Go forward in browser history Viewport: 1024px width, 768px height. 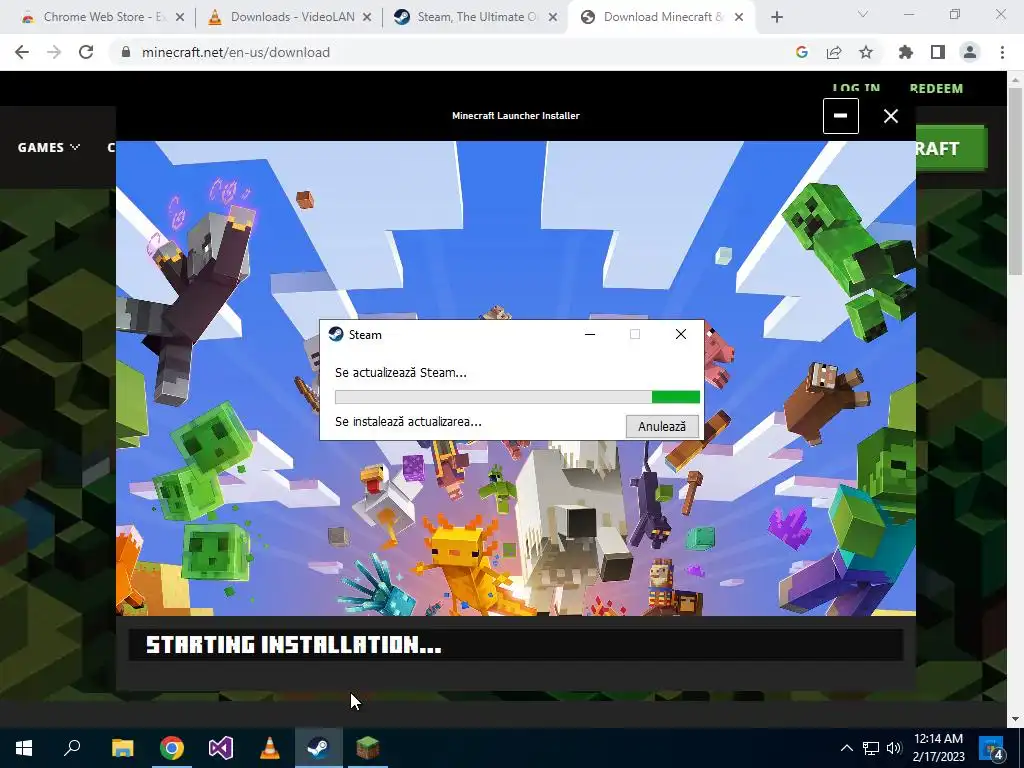pos(54,52)
